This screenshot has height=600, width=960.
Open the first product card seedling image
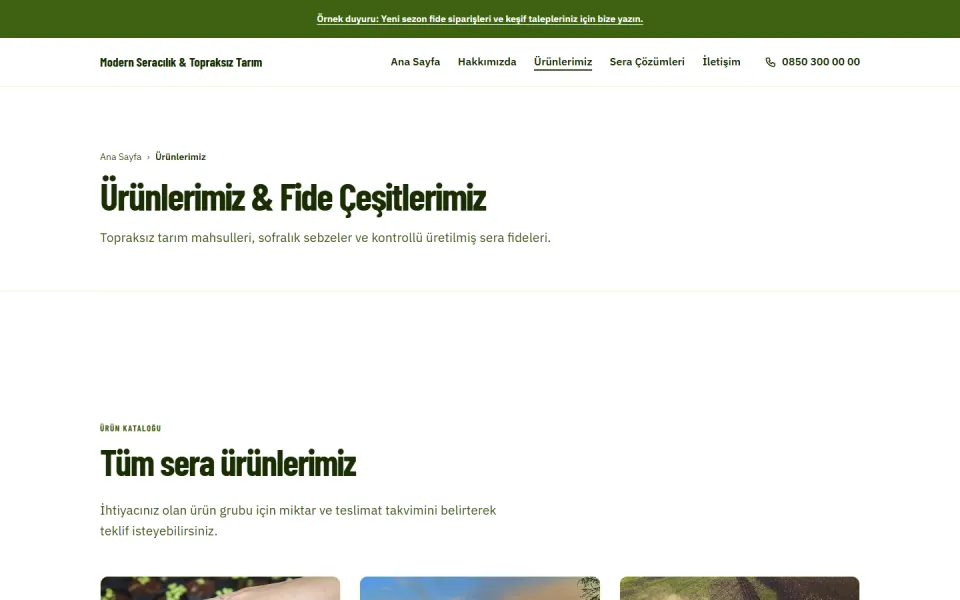(220, 588)
